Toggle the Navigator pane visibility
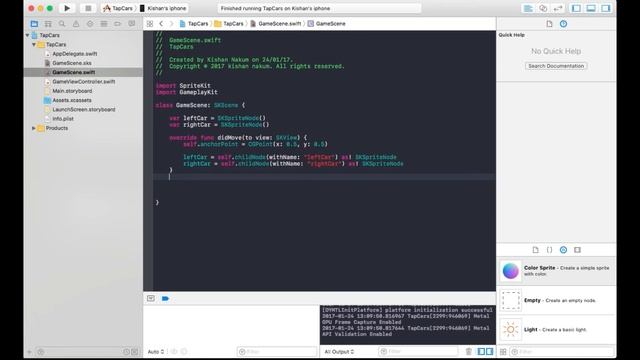 (576, 8)
